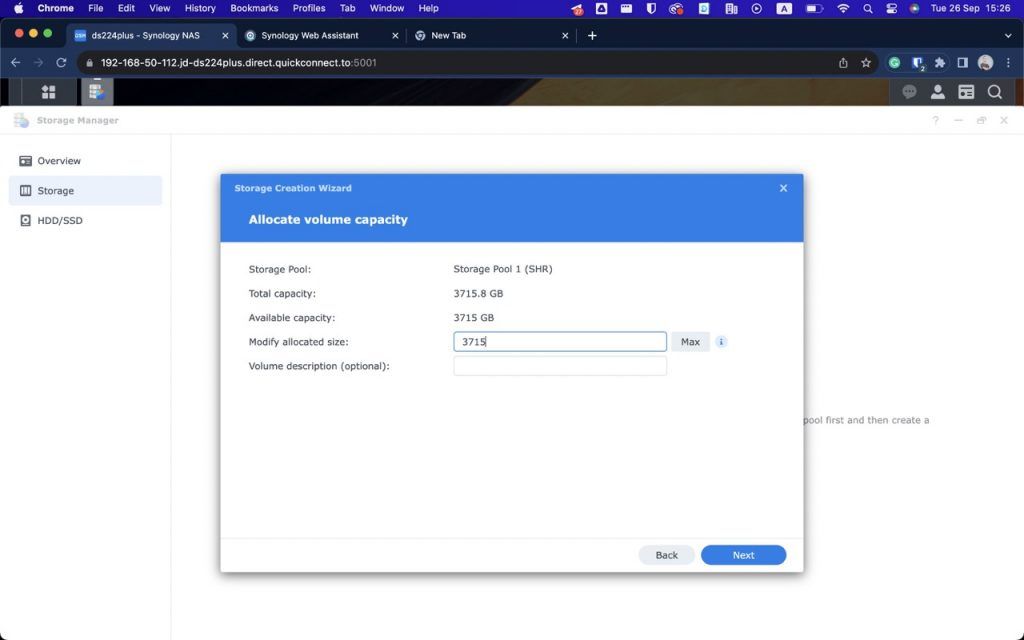
Task: Click the Chrome address bar URL
Action: tap(238, 63)
